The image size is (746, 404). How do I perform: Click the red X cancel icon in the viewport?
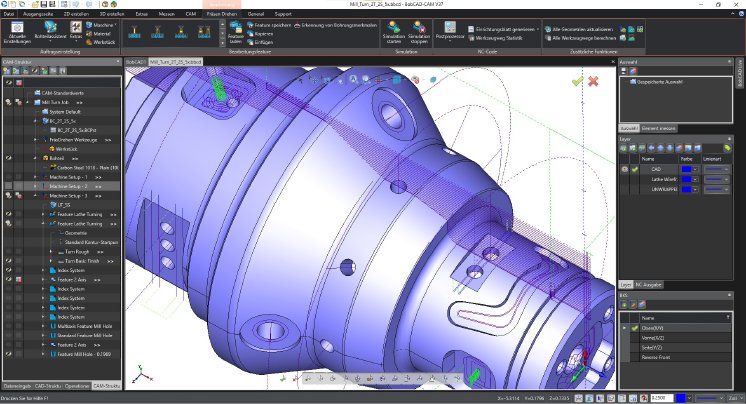593,80
